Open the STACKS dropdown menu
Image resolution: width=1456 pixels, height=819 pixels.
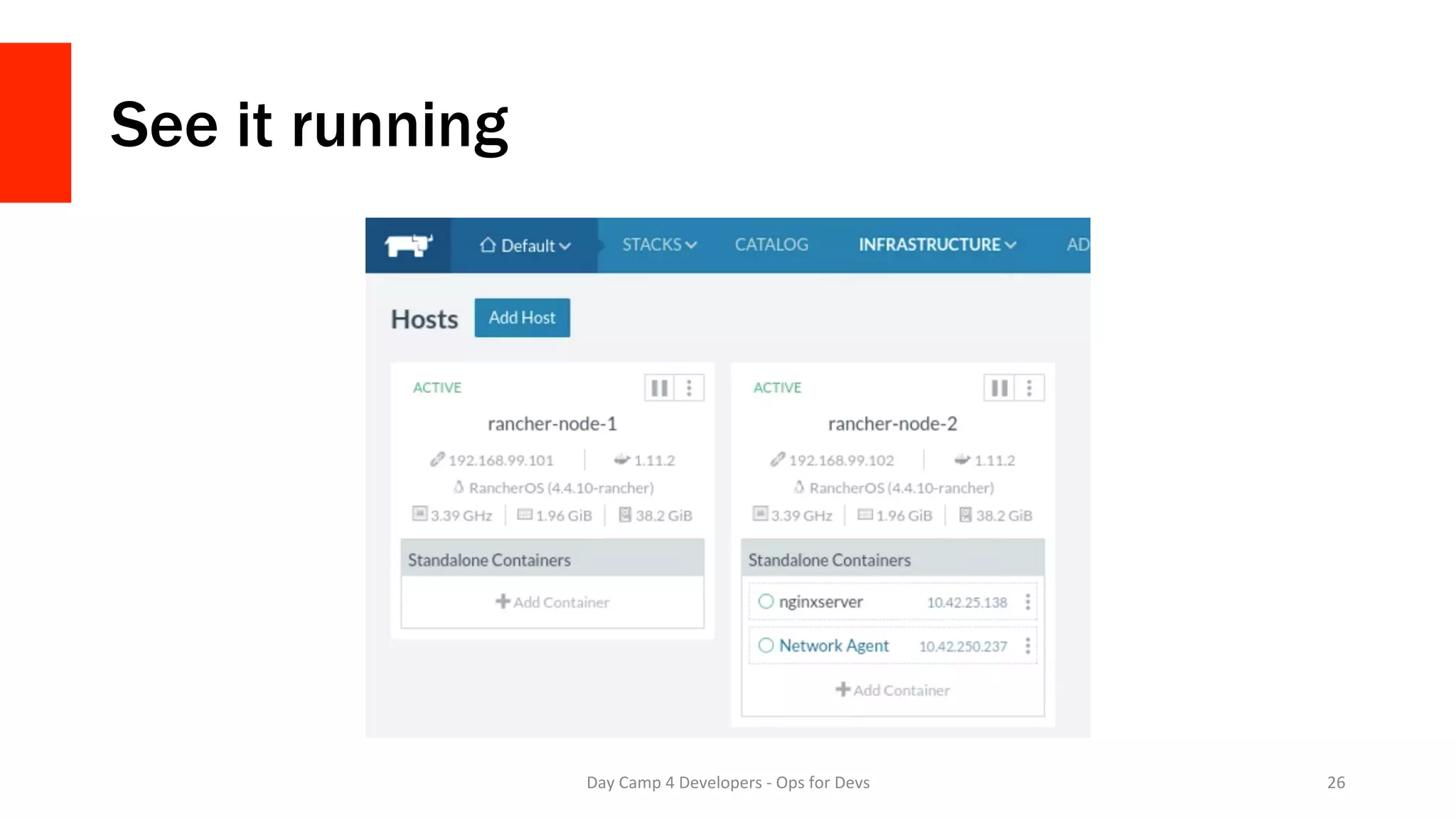point(659,245)
